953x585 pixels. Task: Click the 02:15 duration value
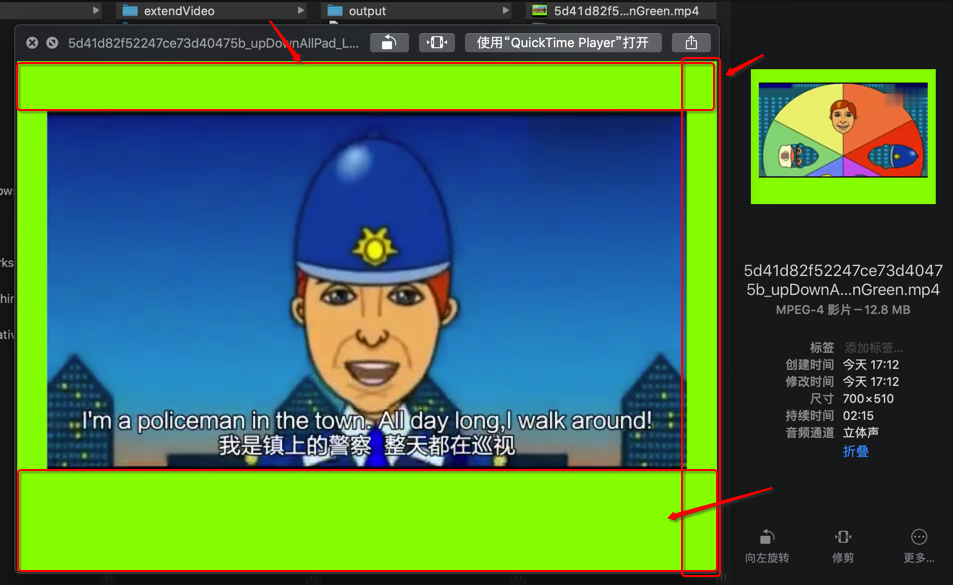(858, 416)
